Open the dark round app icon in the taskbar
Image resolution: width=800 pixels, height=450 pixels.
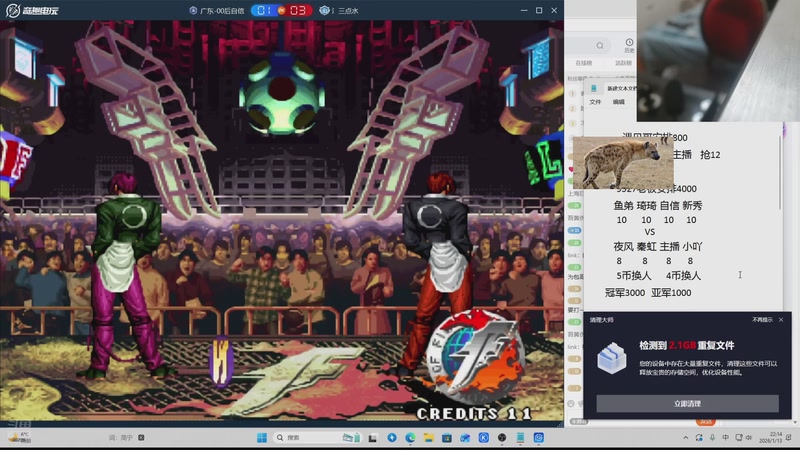coord(502,438)
